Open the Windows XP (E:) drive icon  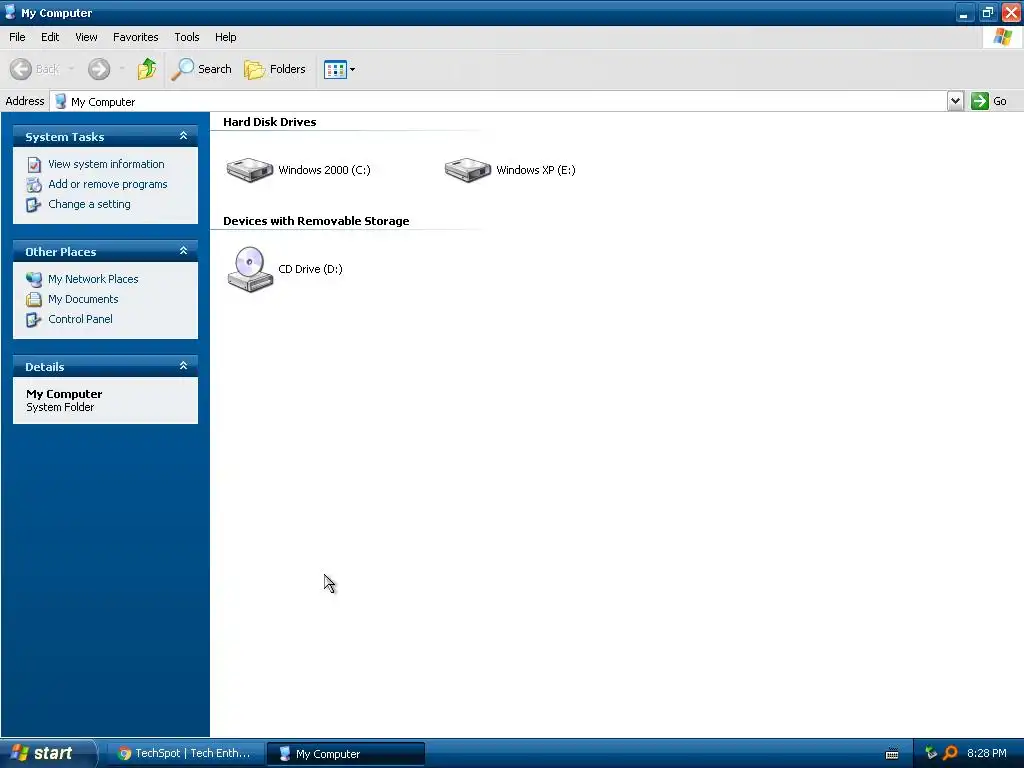pos(468,170)
